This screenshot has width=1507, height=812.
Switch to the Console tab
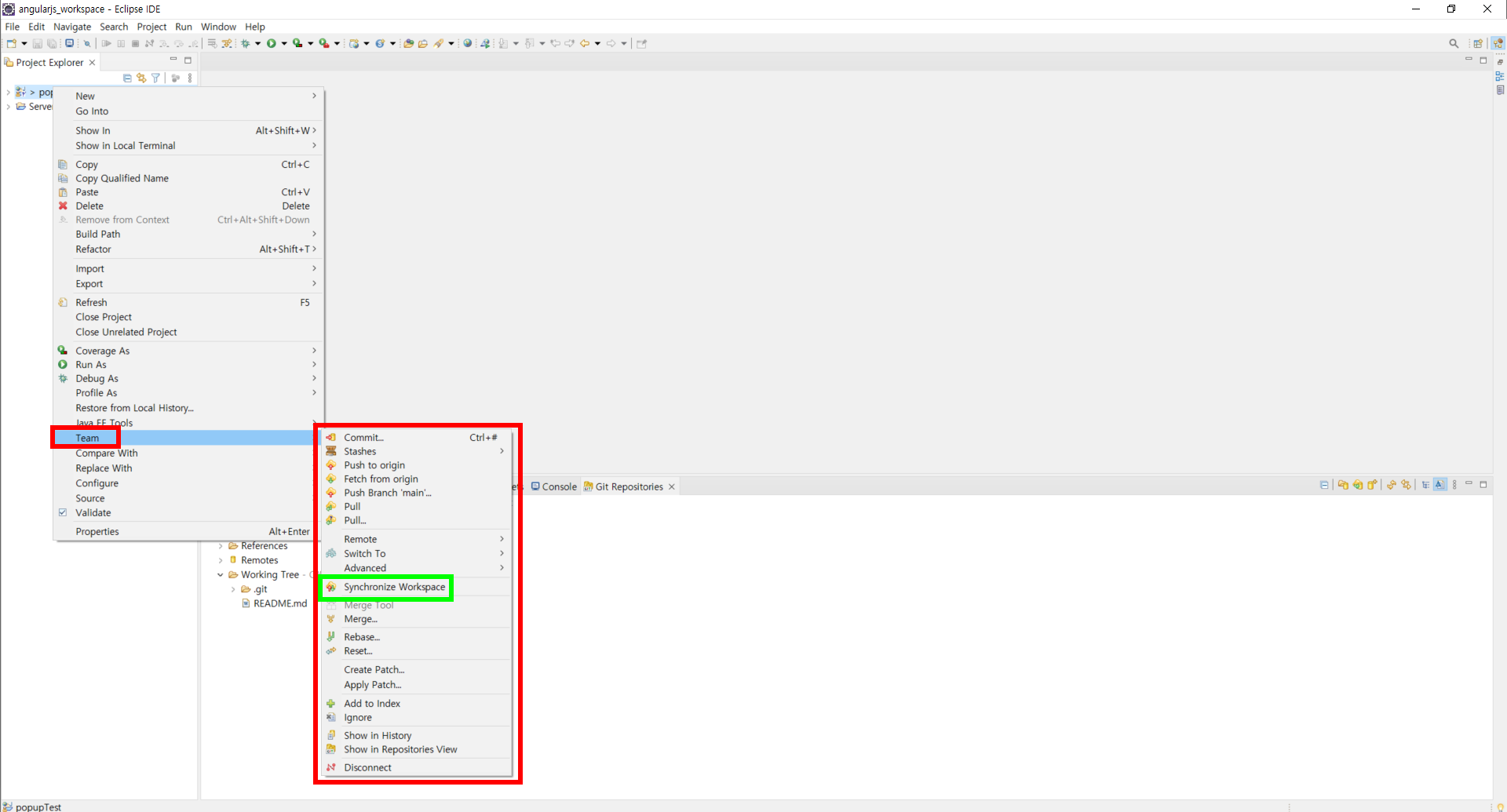tap(554, 486)
